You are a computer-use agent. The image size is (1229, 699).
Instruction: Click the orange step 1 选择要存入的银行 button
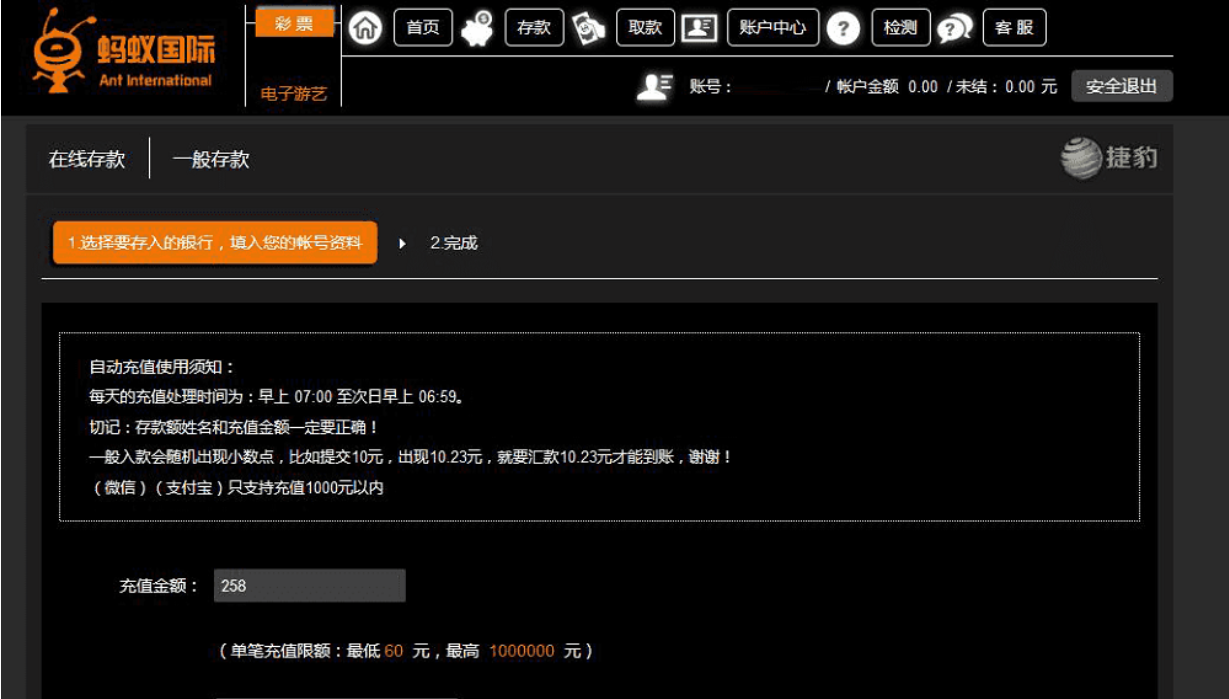(x=215, y=243)
